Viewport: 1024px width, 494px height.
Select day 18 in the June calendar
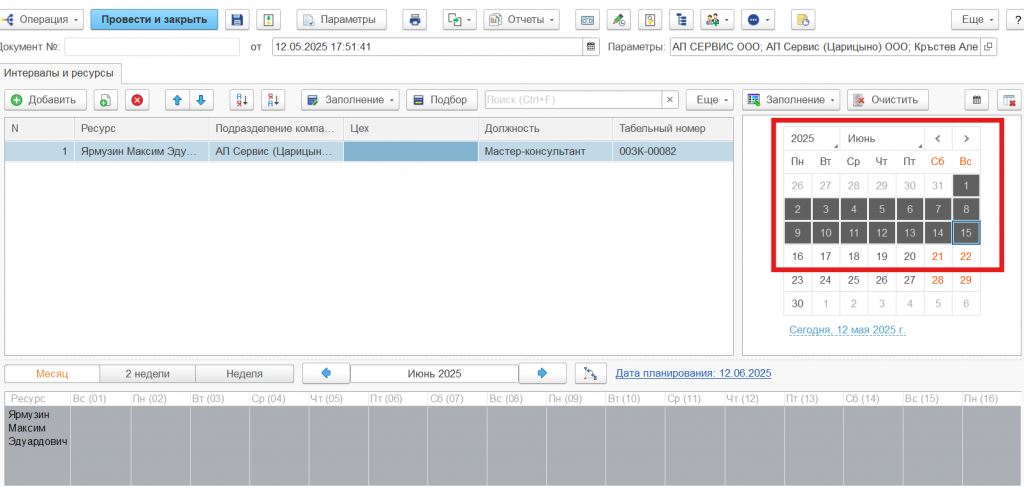pos(853,256)
